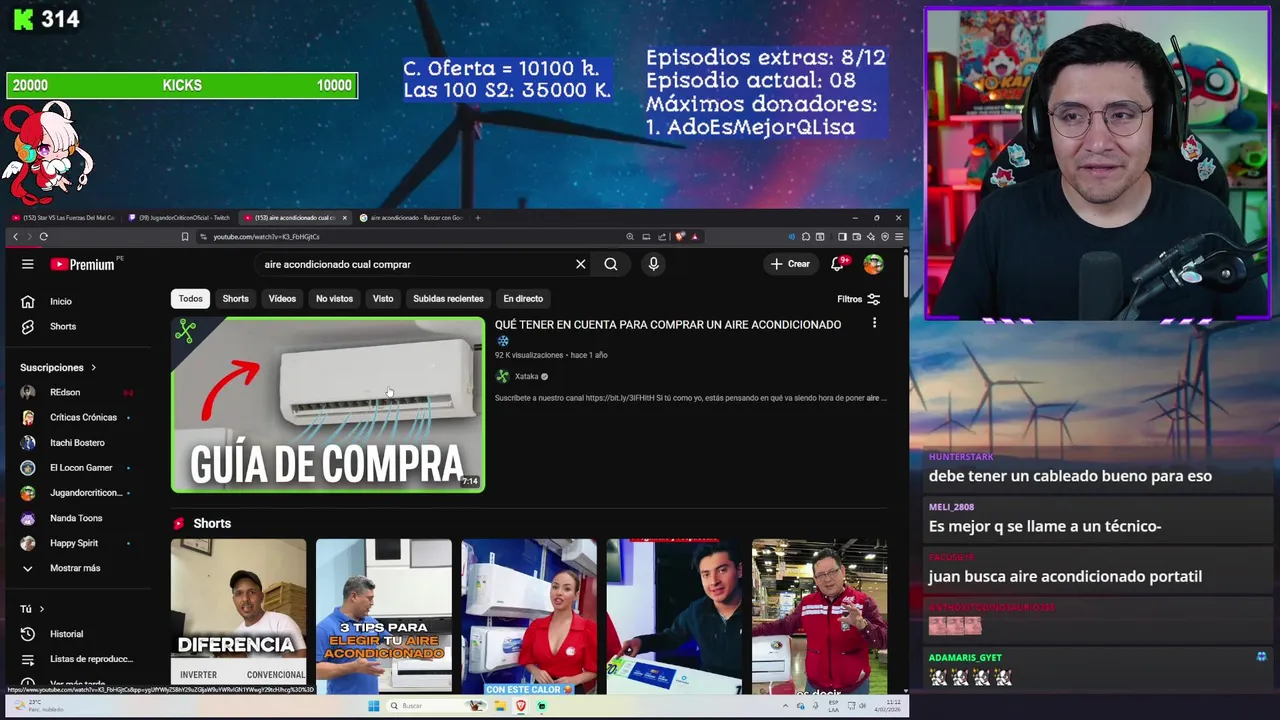
Task: Click the browser forward arrow
Action: click(29, 236)
